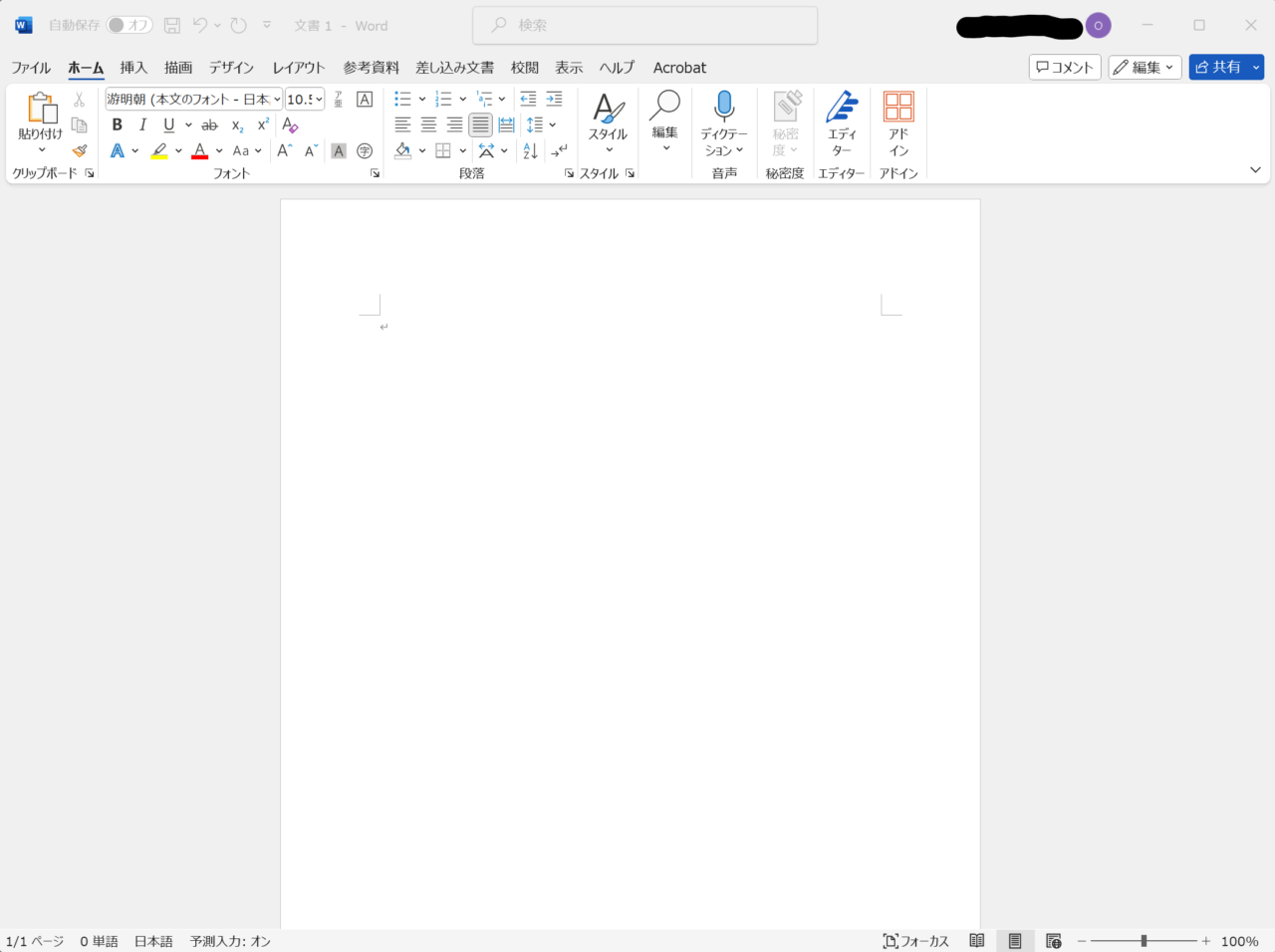Toggle show/hide formatting marks

point(559,151)
